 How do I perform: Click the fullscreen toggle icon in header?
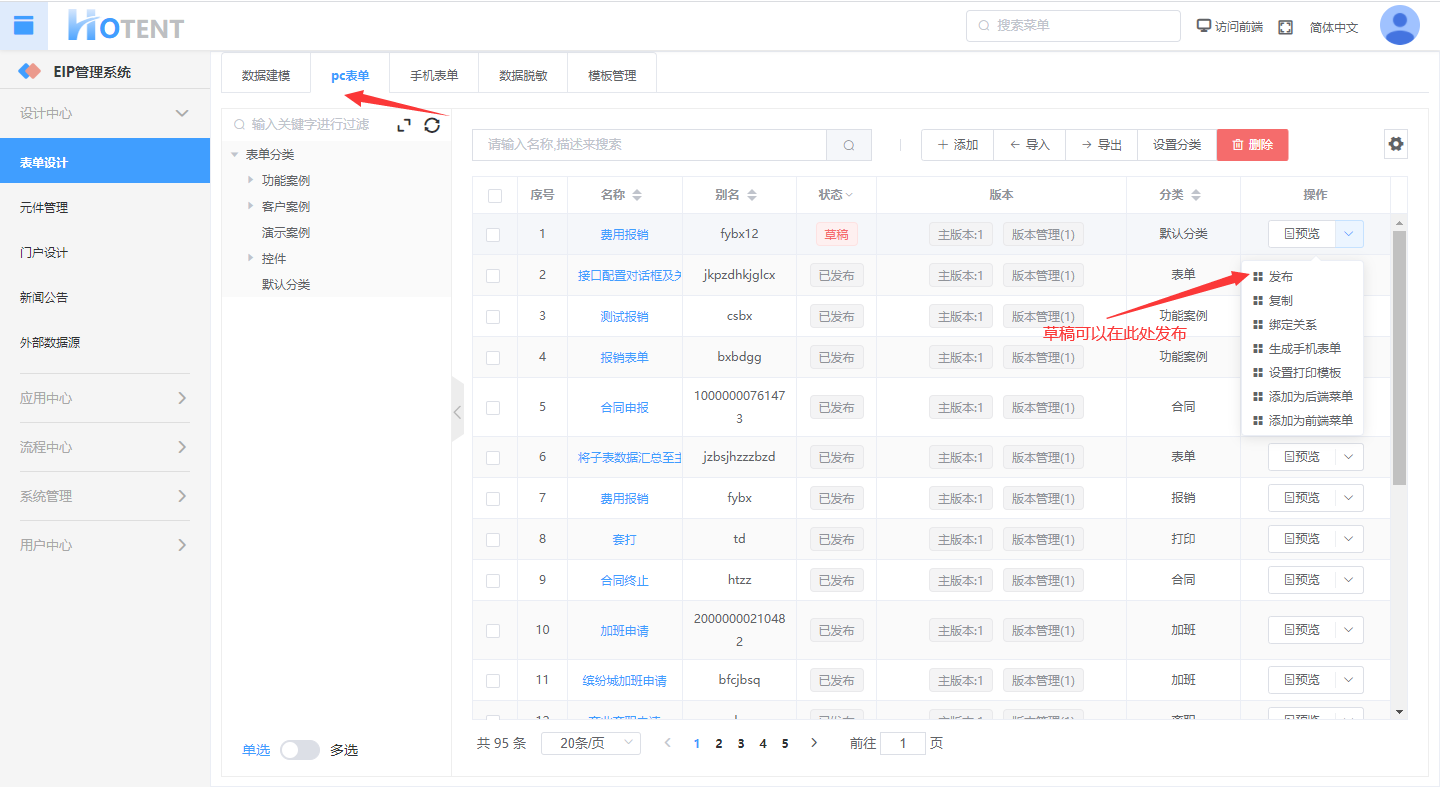pos(1285,27)
